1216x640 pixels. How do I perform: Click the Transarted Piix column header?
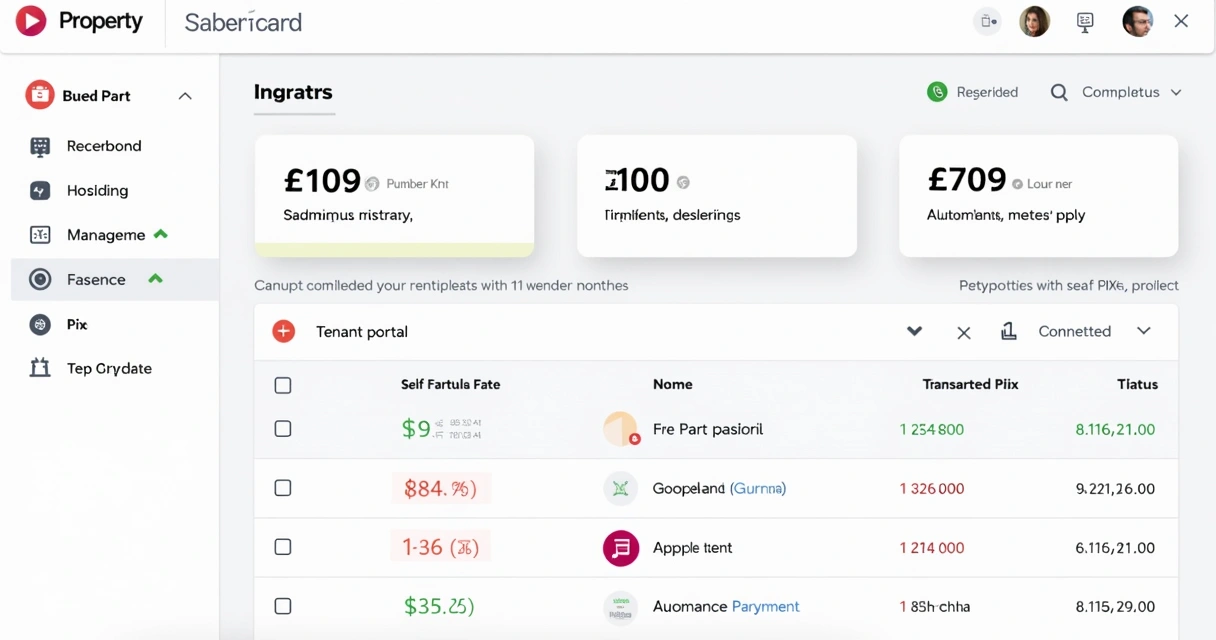tap(970, 384)
